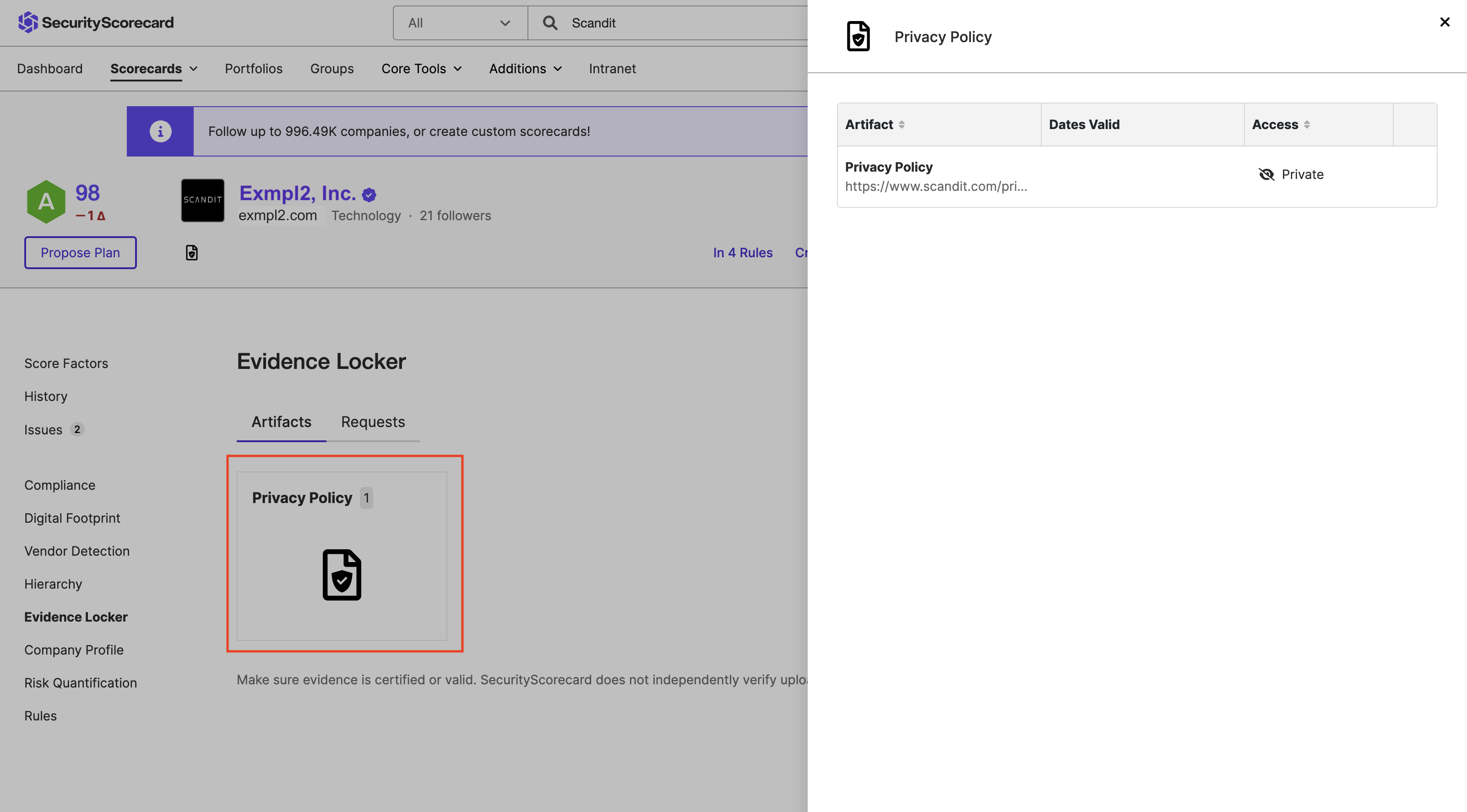Go to Hierarchy in sidebar
1467x812 pixels.
pos(53,584)
